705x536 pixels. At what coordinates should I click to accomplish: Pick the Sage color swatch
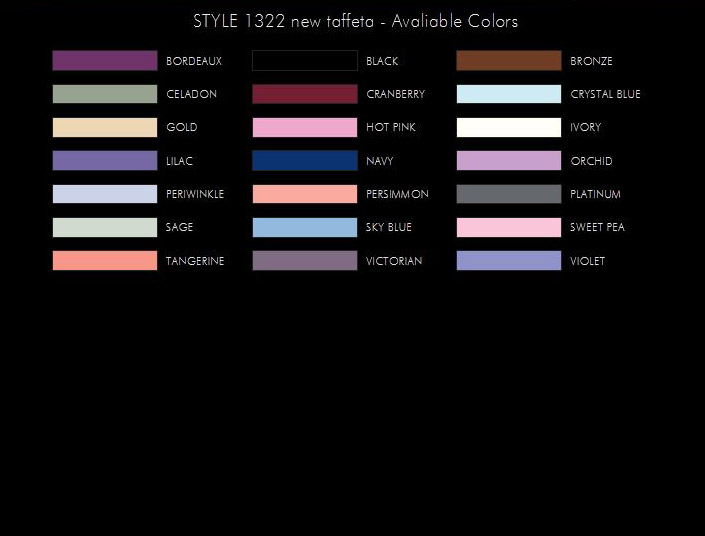coord(105,227)
